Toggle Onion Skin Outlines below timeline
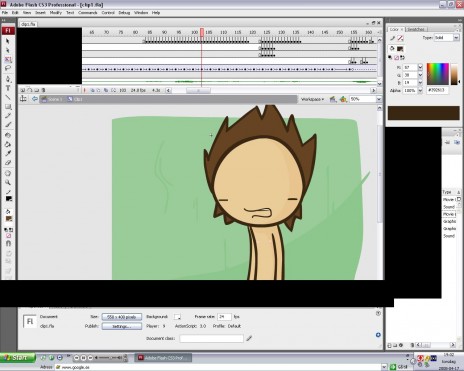 click(98, 90)
